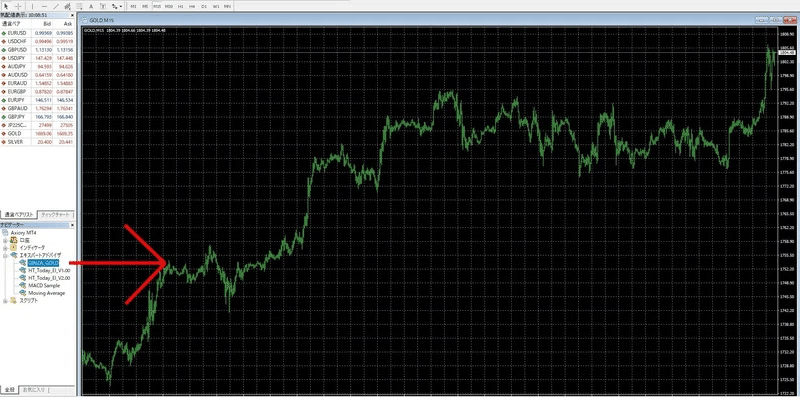The width and height of the screenshot is (800, 397).
Task: Switch chart to H4 timeframe
Action: (x=192, y=6)
